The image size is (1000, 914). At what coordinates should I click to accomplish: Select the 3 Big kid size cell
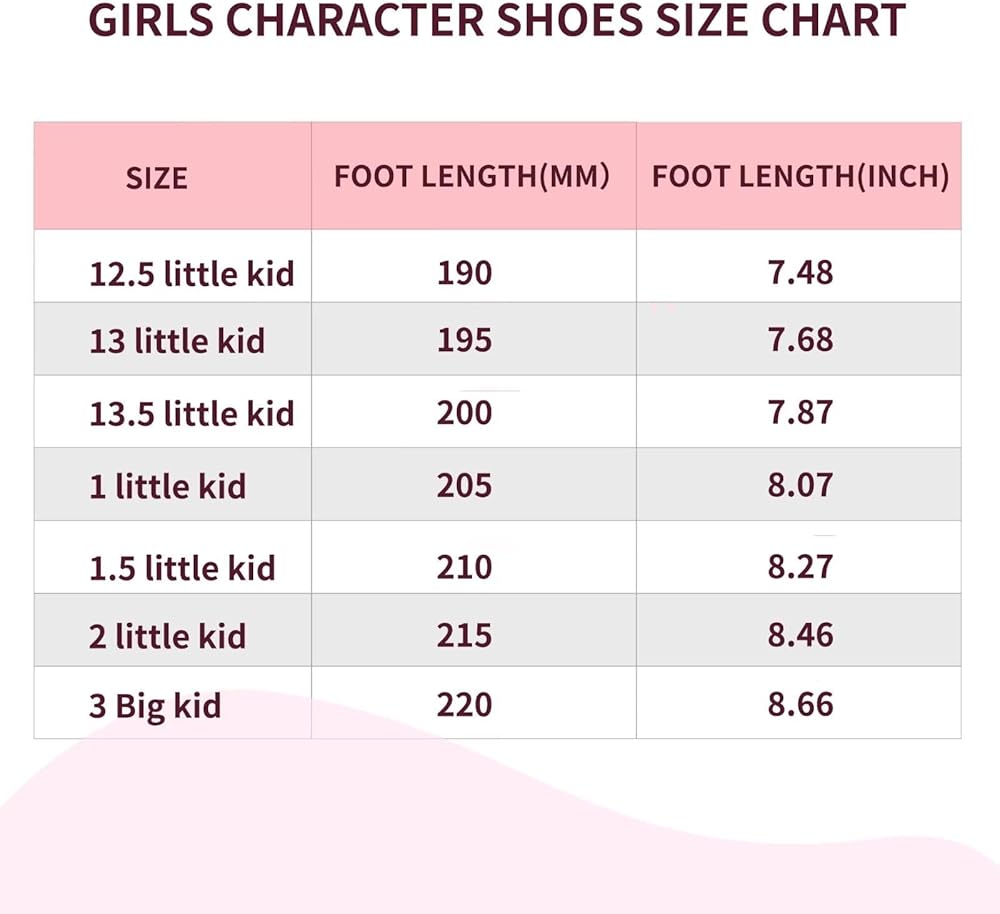coord(155,706)
